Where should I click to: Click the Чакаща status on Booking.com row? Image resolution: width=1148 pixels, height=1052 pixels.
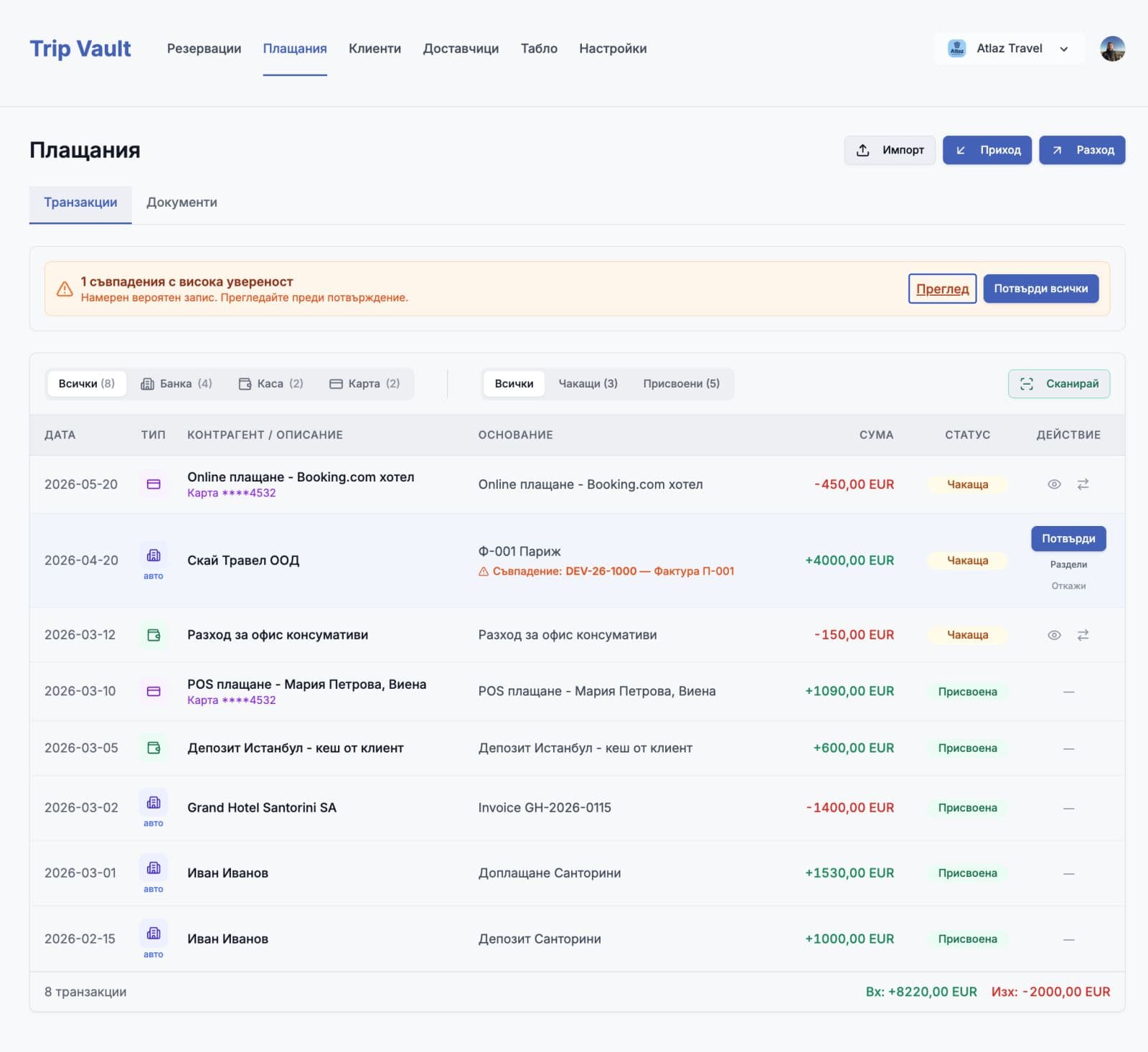point(967,484)
